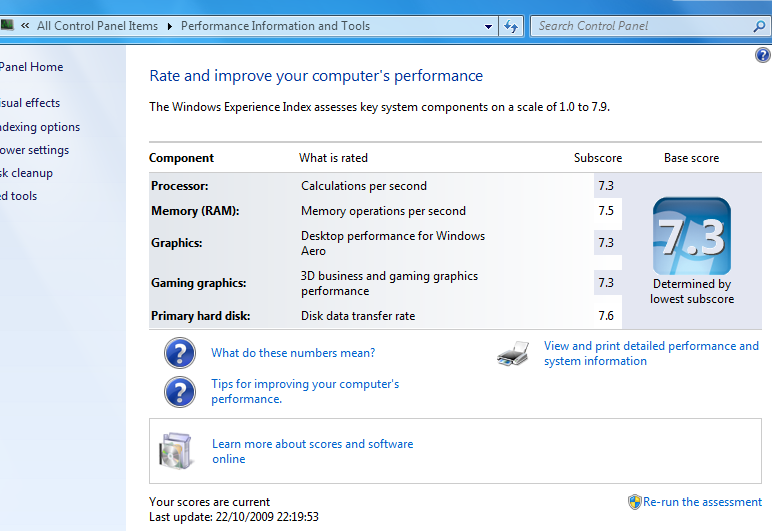Click the printer icon
Viewport: 772px width, 531px height.
(x=514, y=353)
